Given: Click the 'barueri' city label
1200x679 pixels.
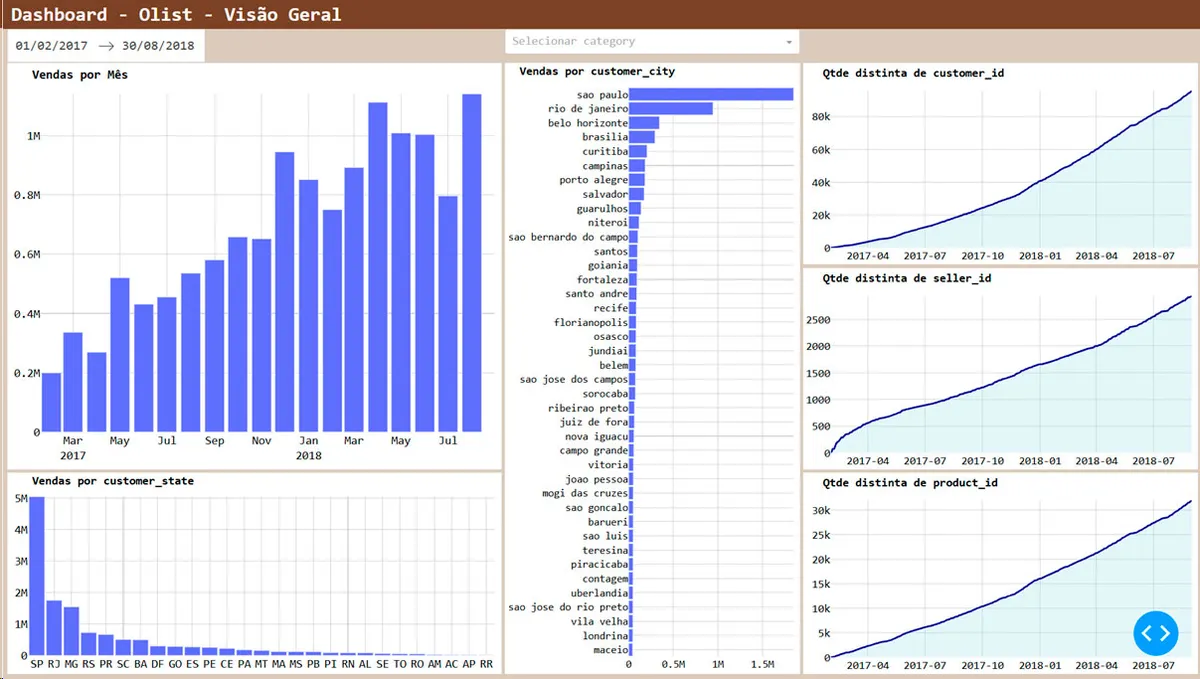Looking at the screenshot, I should click(x=608, y=522).
